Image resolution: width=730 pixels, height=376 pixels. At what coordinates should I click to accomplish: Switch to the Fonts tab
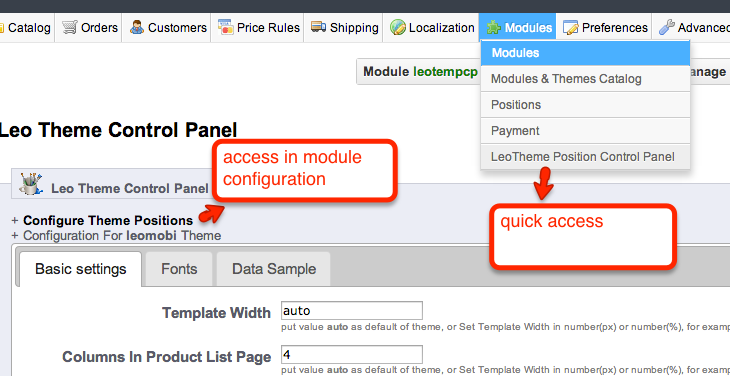point(179,269)
